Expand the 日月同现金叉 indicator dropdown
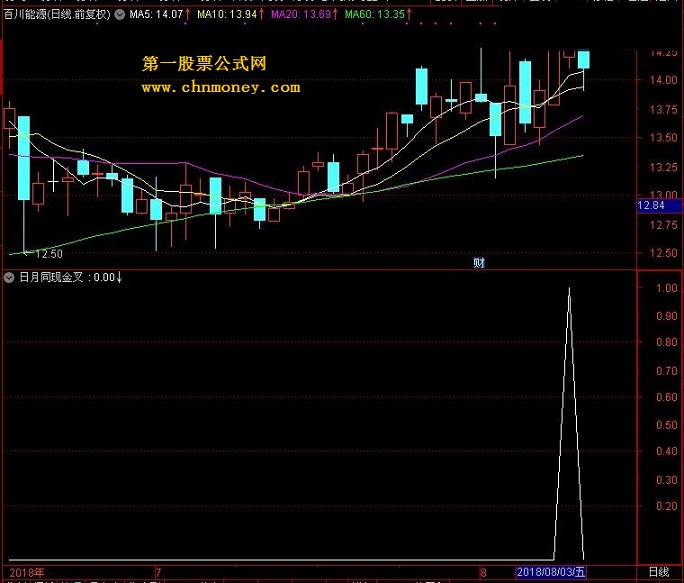This screenshot has height=583, width=684. tap(9, 278)
